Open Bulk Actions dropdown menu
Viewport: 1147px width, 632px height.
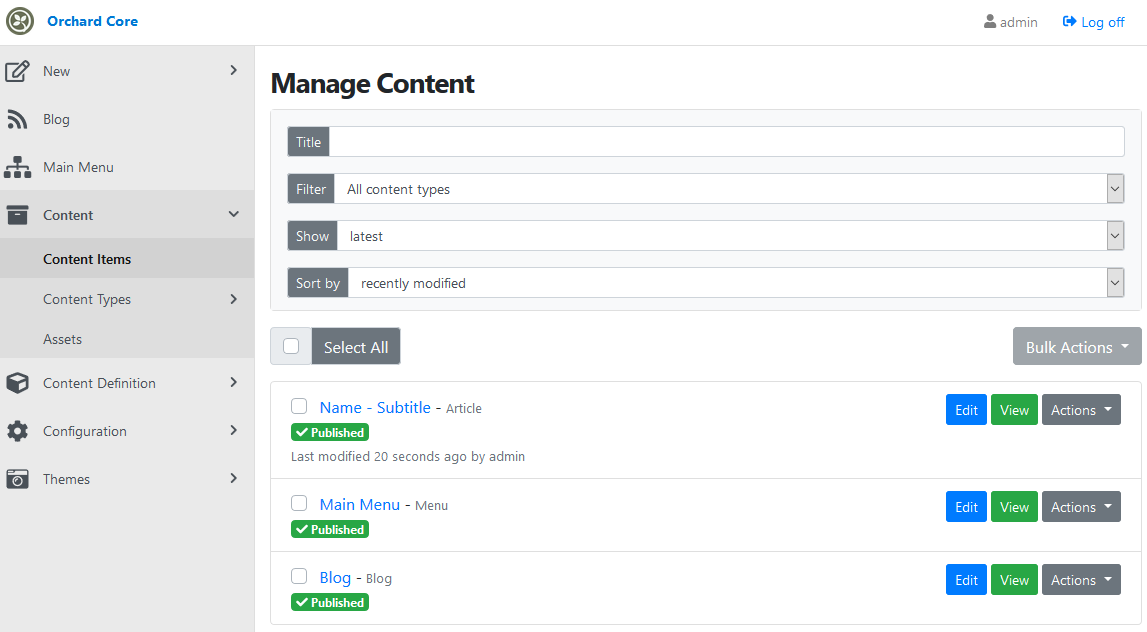(x=1076, y=347)
